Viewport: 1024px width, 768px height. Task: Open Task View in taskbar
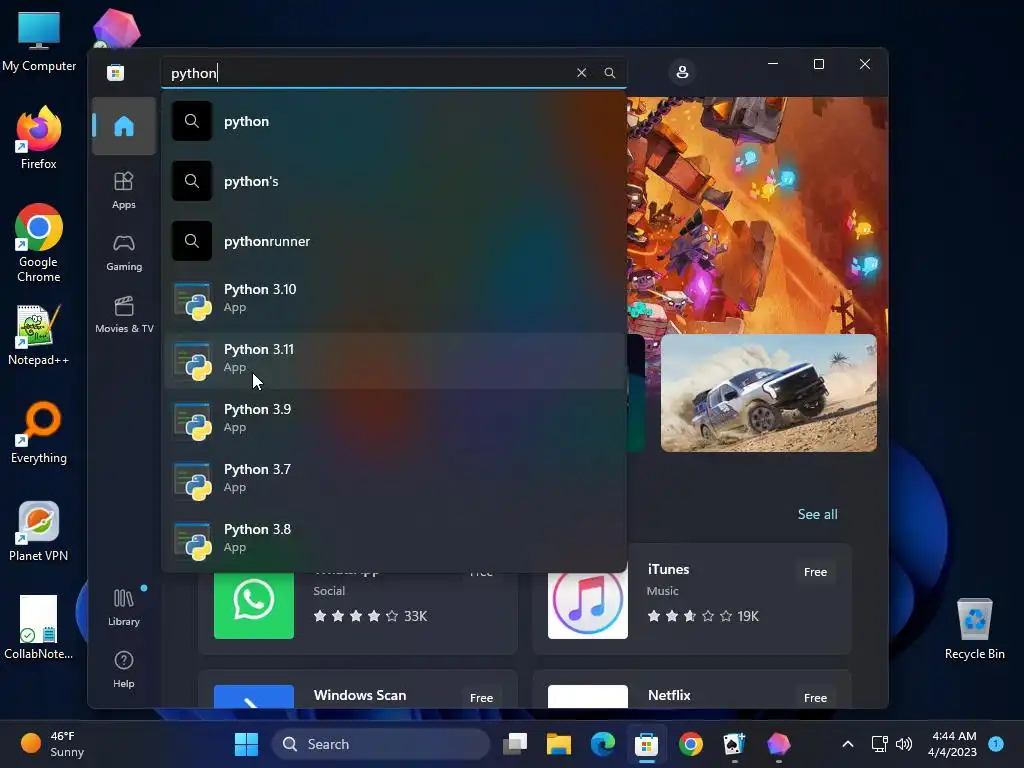[x=515, y=744]
